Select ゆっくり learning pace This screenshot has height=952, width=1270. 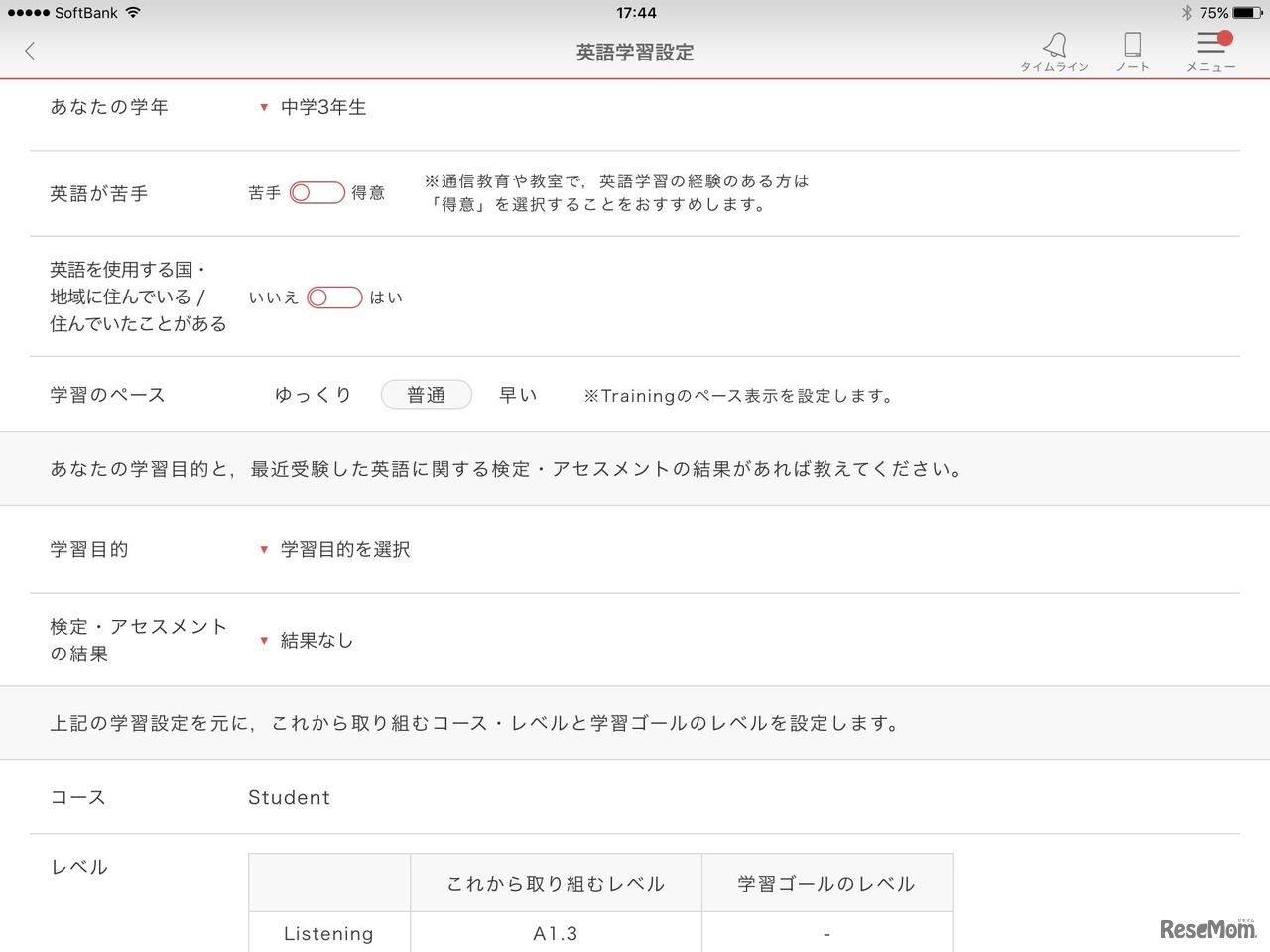tap(313, 394)
